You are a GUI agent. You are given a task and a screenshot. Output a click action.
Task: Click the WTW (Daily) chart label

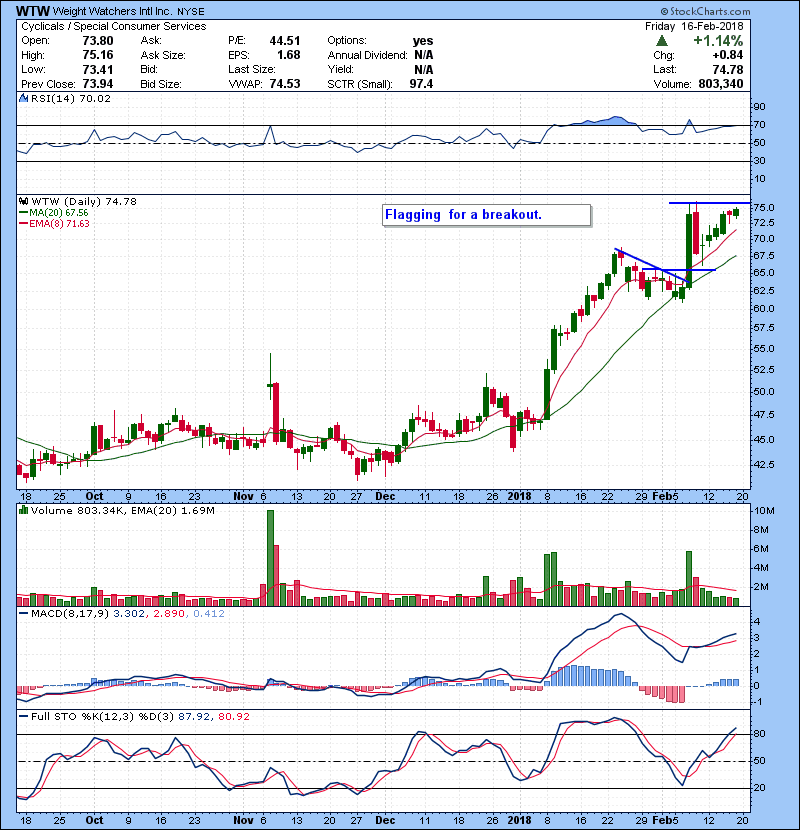(84, 202)
